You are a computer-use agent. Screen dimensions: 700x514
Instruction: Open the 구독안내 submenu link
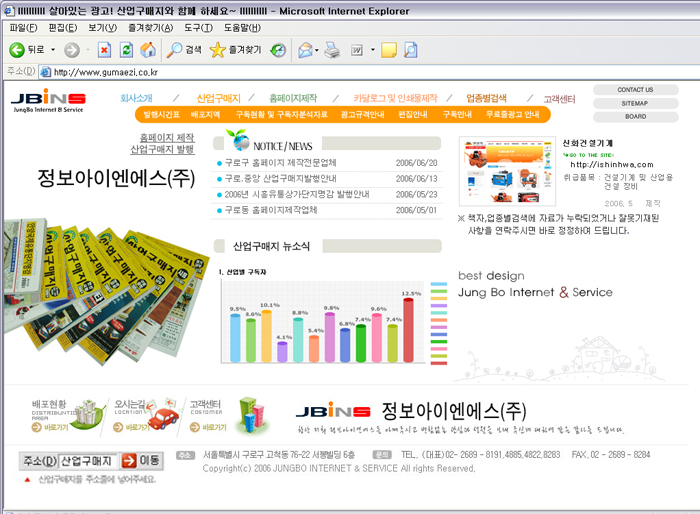(x=457, y=114)
